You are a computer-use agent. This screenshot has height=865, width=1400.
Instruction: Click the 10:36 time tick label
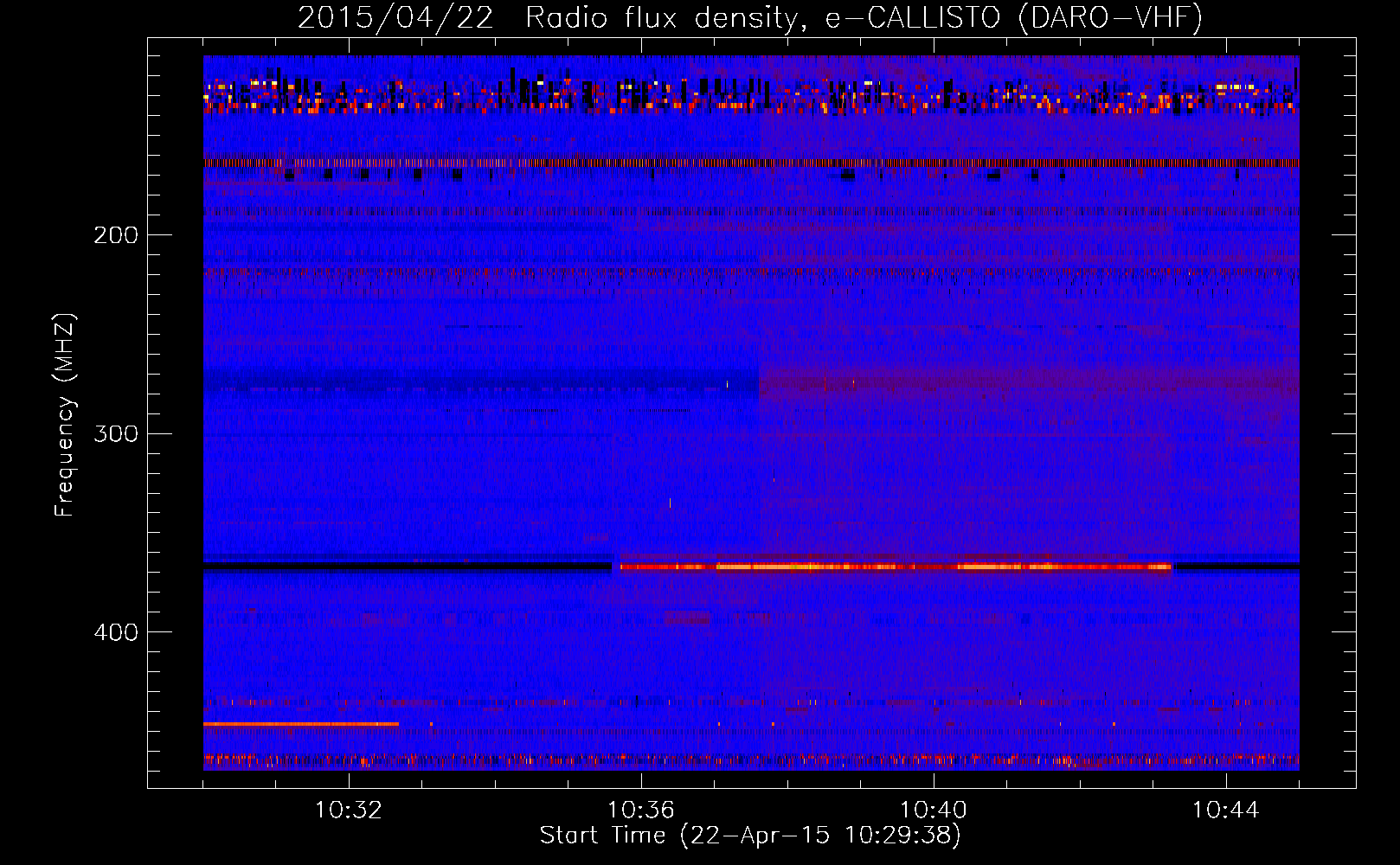641,811
